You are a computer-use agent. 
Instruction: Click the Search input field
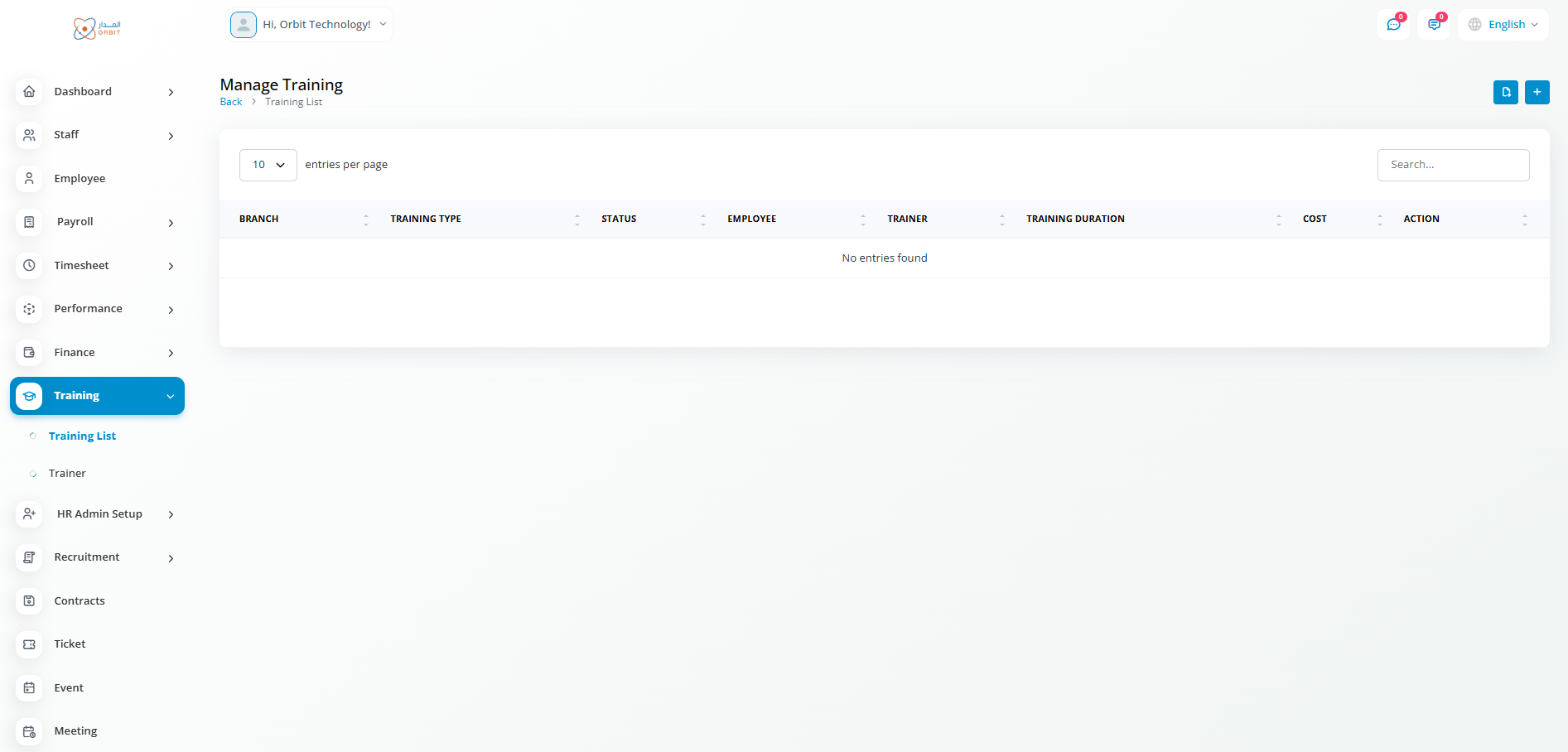tap(1453, 165)
